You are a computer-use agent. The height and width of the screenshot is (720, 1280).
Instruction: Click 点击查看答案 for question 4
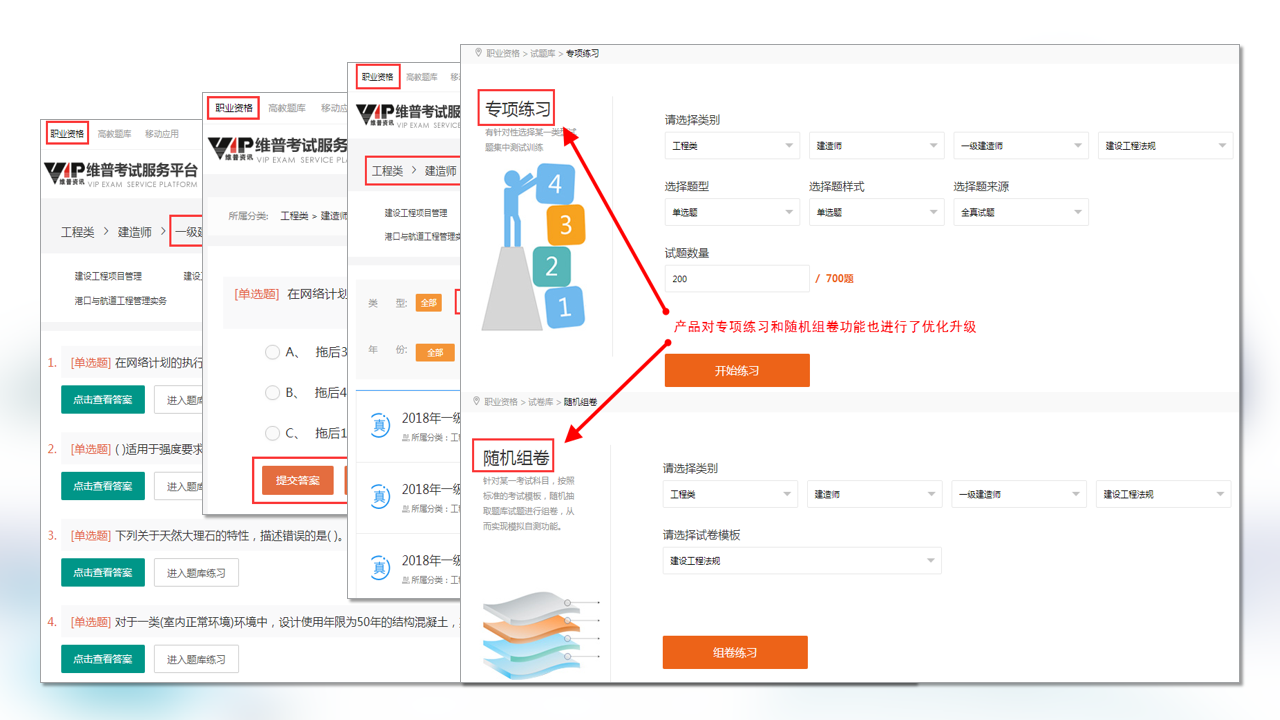tap(103, 659)
